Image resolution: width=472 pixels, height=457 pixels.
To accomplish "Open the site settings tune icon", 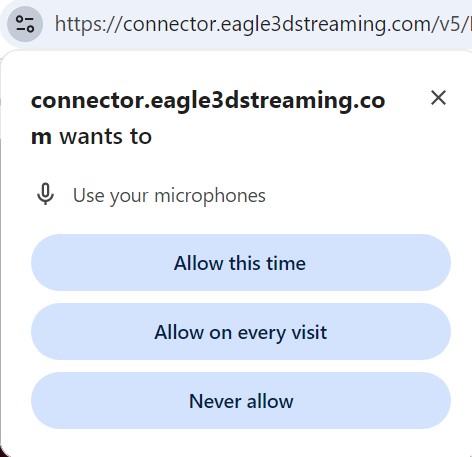I will [x=25, y=24].
